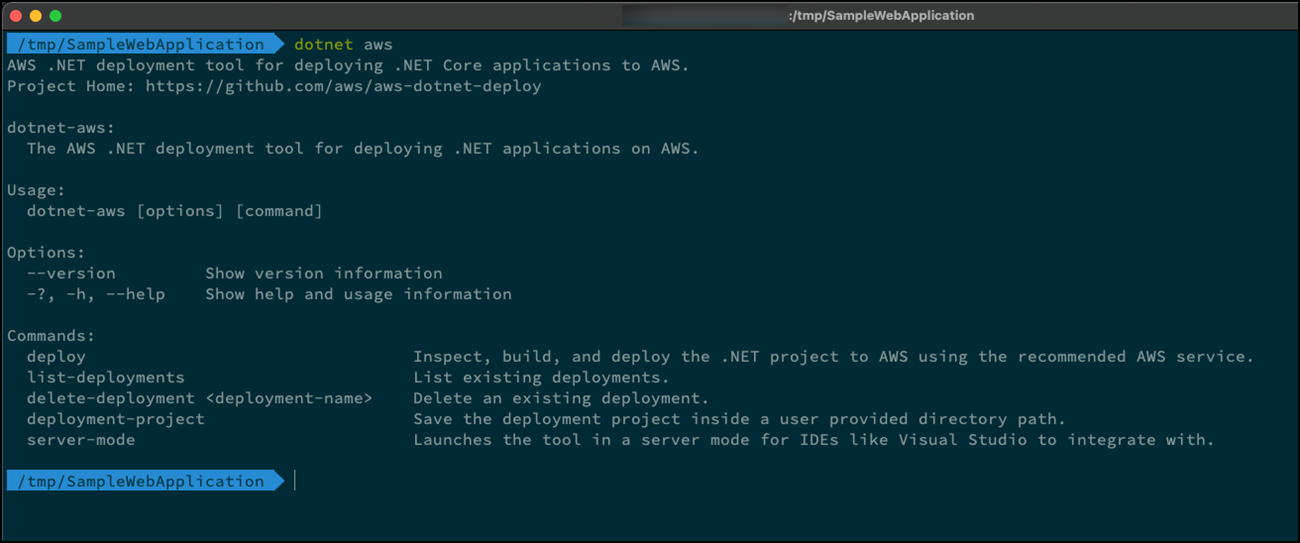Click the 'deploy' command name
The height and width of the screenshot is (543, 1300).
click(56, 356)
